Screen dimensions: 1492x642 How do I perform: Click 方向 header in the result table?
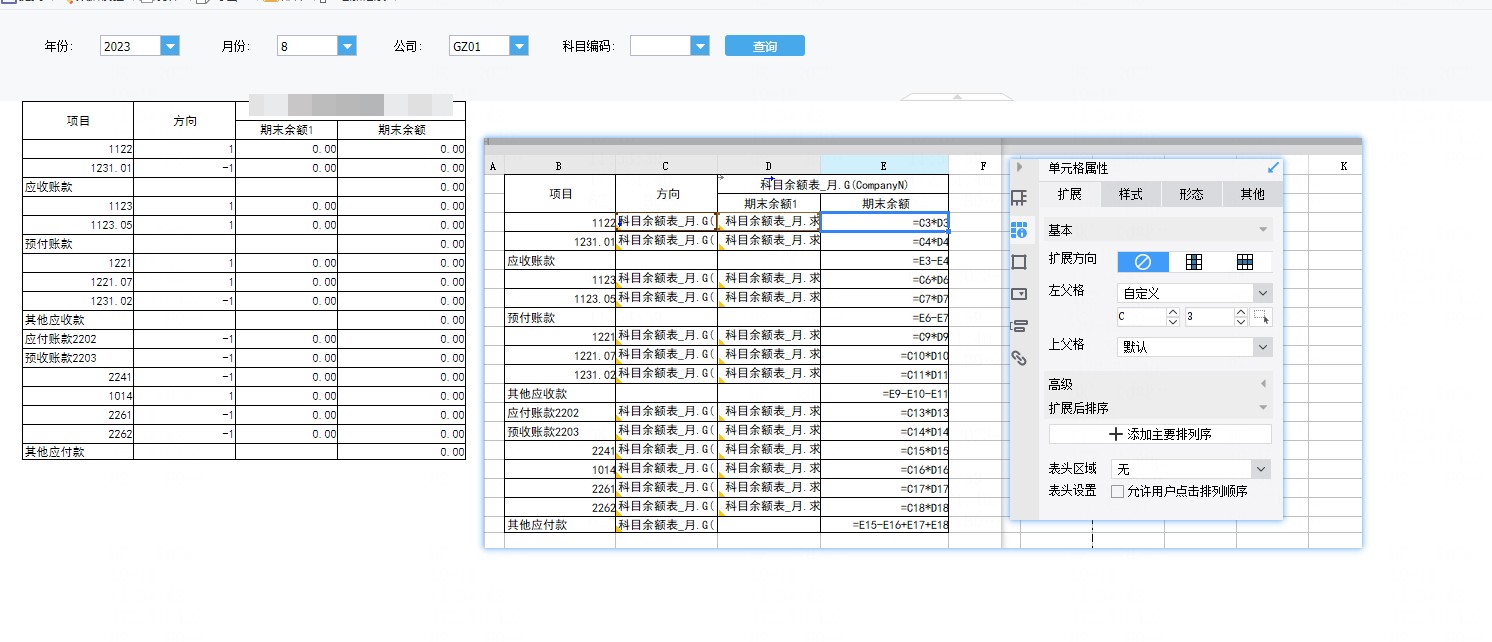(x=184, y=120)
